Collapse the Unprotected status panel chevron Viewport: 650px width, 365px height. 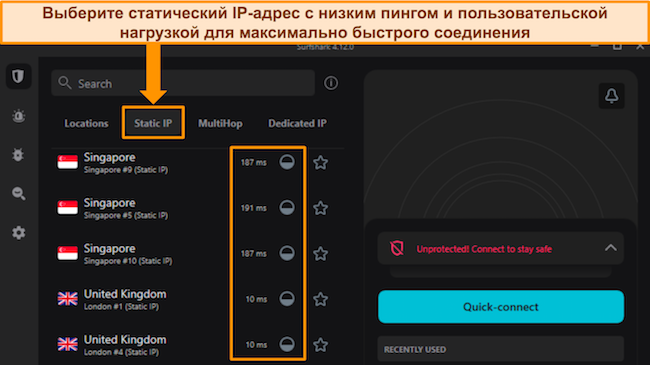(x=610, y=248)
